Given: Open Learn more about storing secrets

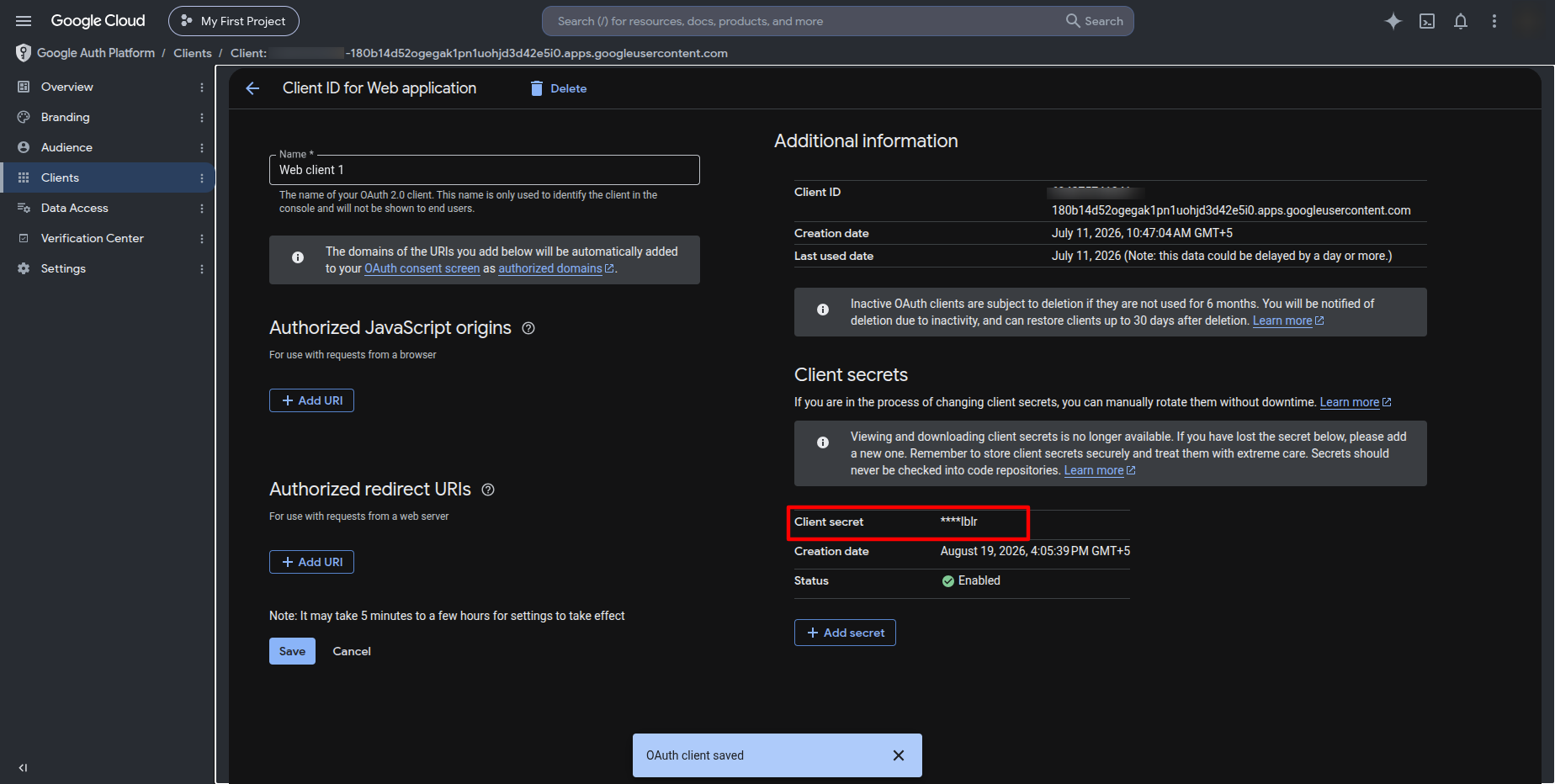Looking at the screenshot, I should pyautogui.click(x=1099, y=470).
